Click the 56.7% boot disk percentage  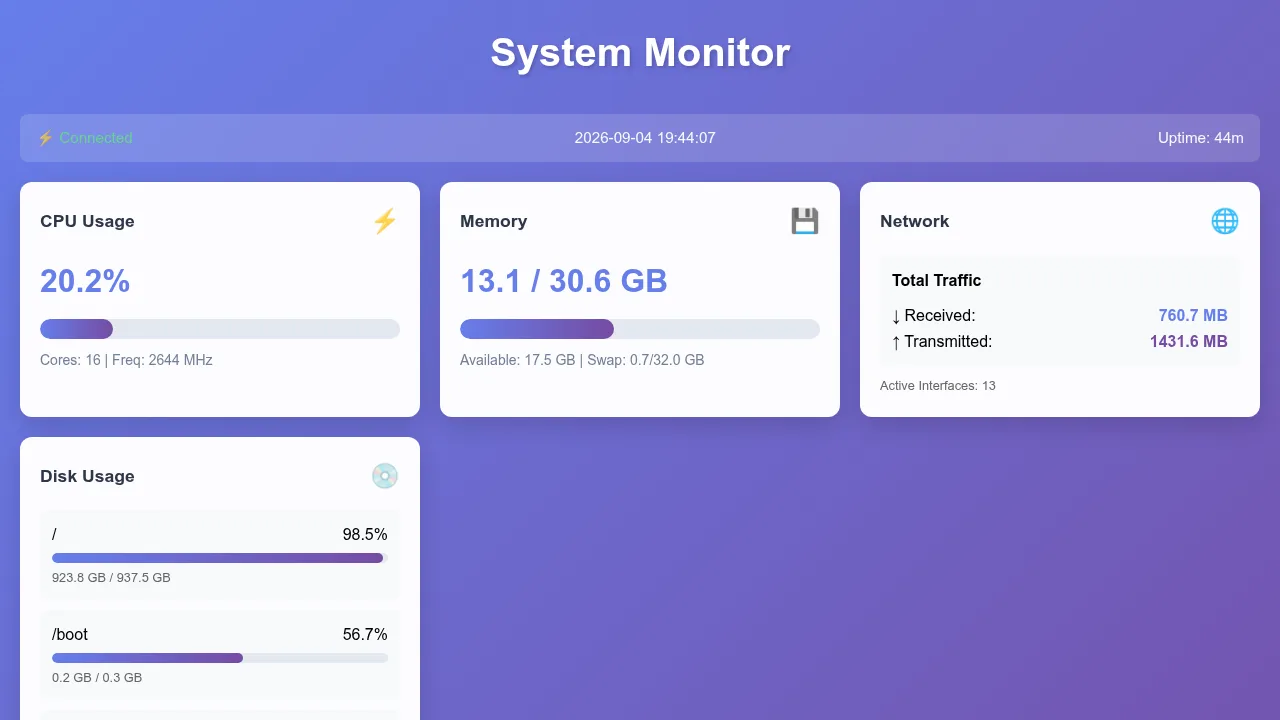[365, 635]
